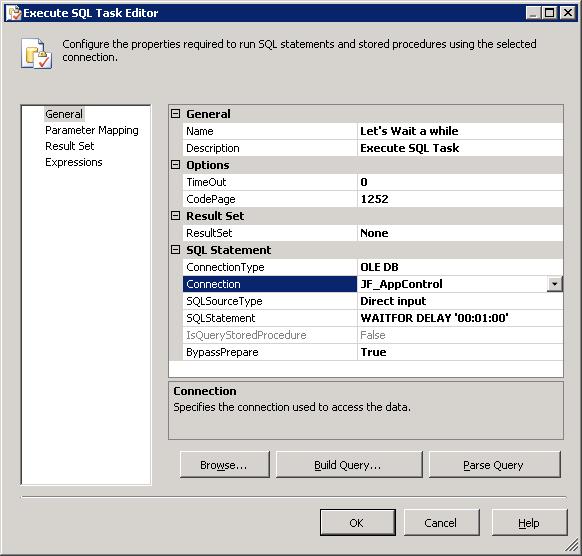Click the Execute SQL Task title bar icon

click(x=13, y=13)
